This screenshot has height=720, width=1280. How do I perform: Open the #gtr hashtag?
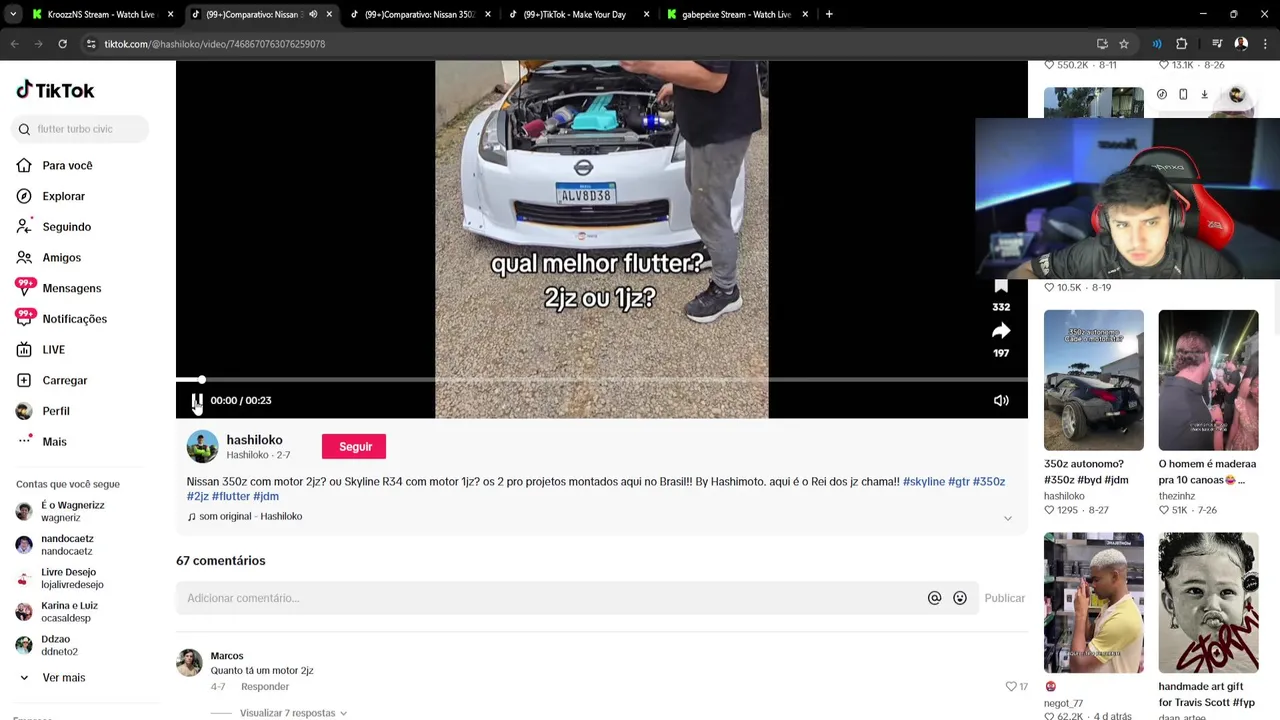tap(958, 482)
